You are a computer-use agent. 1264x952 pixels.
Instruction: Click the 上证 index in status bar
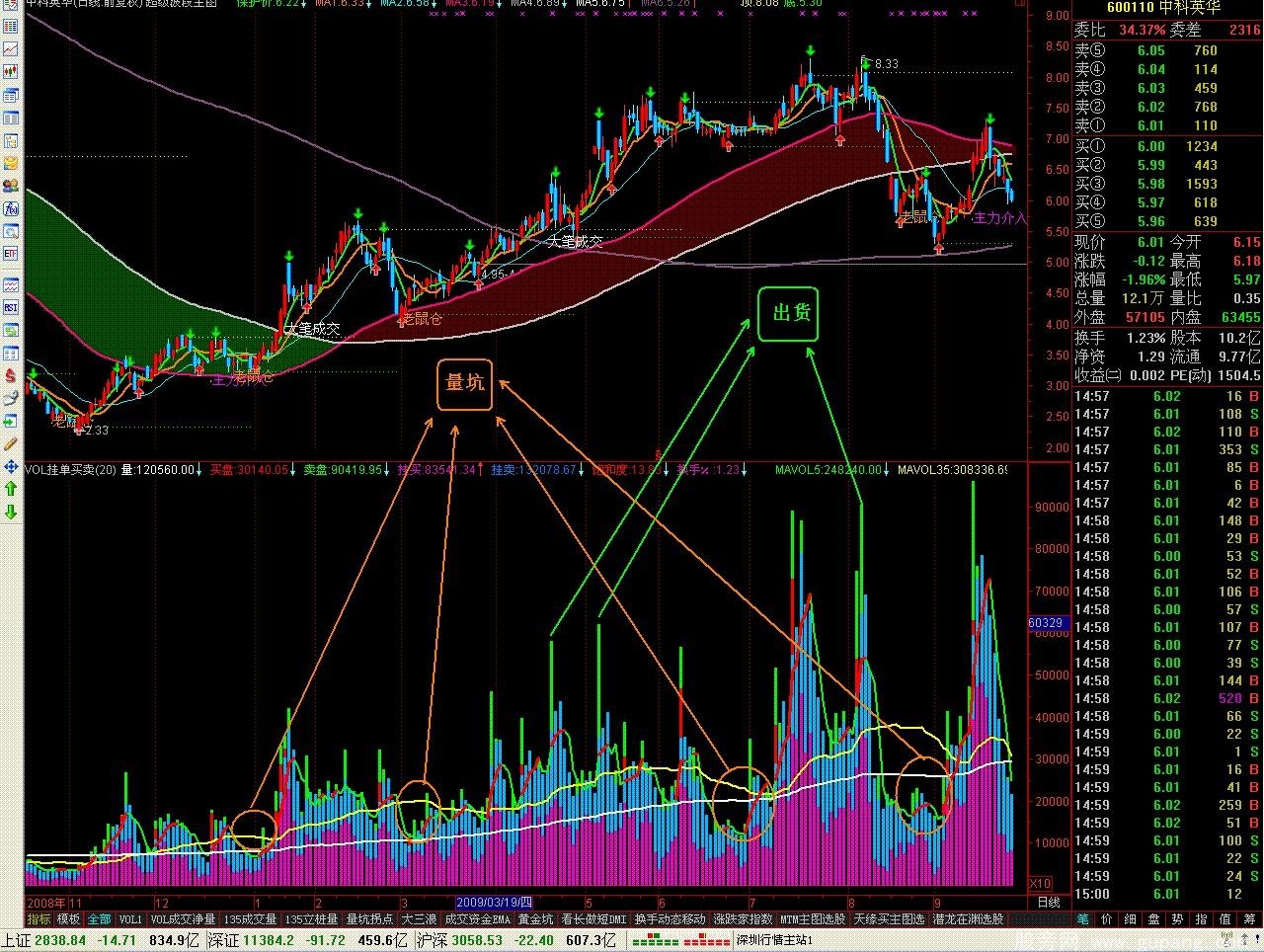[16, 940]
